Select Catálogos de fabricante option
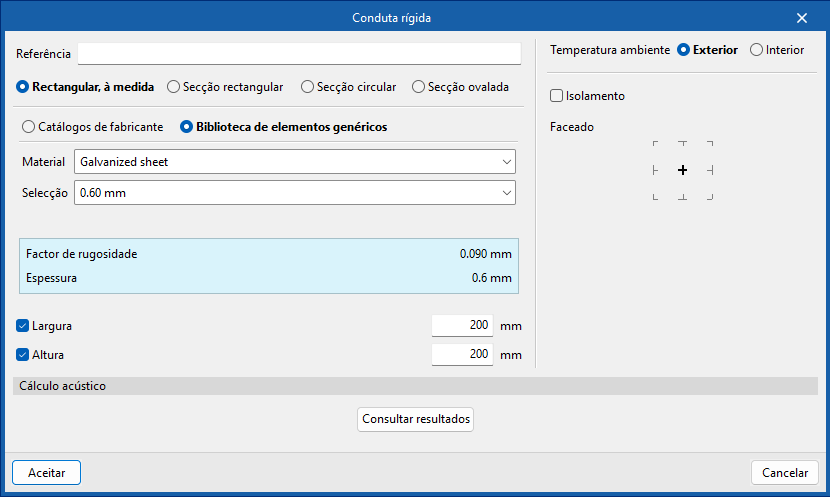Screen dimensions: 830x497 pyautogui.click(x=29, y=127)
